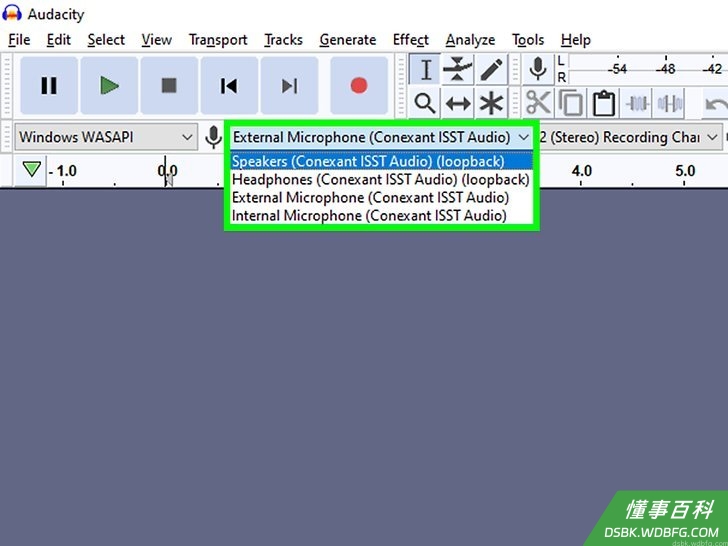Select the Multi-Tool asterisk icon
This screenshot has height=546, width=728.
(491, 103)
